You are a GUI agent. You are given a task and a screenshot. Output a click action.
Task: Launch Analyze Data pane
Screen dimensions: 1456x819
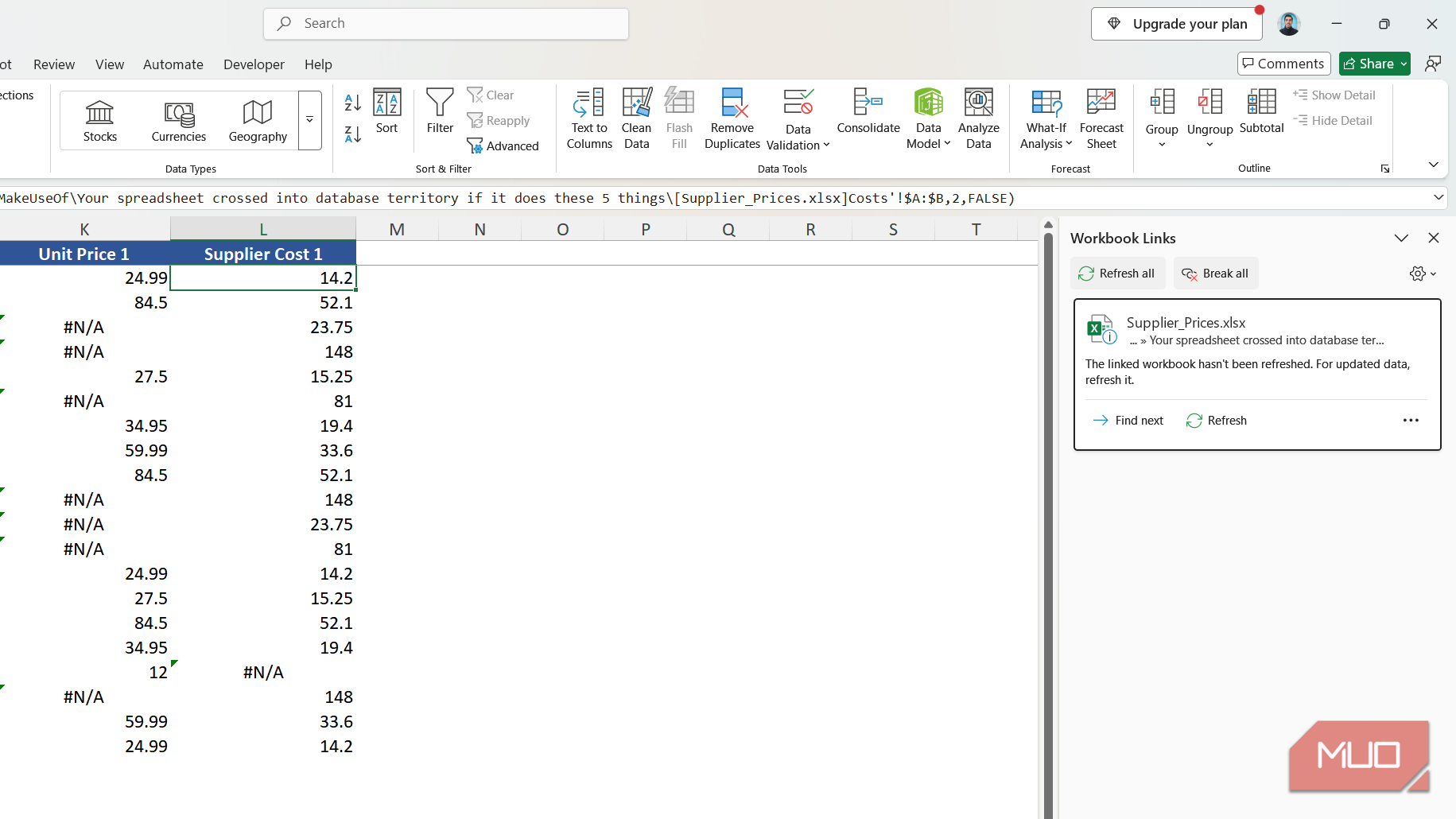pyautogui.click(x=978, y=119)
